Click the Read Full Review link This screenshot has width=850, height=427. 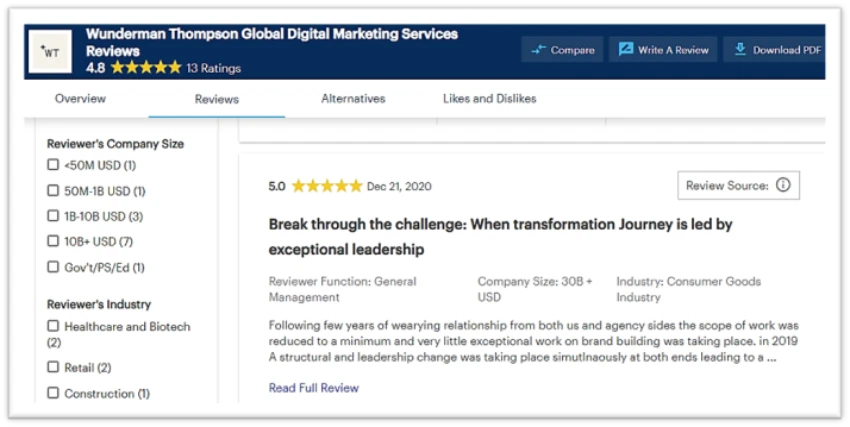click(314, 388)
